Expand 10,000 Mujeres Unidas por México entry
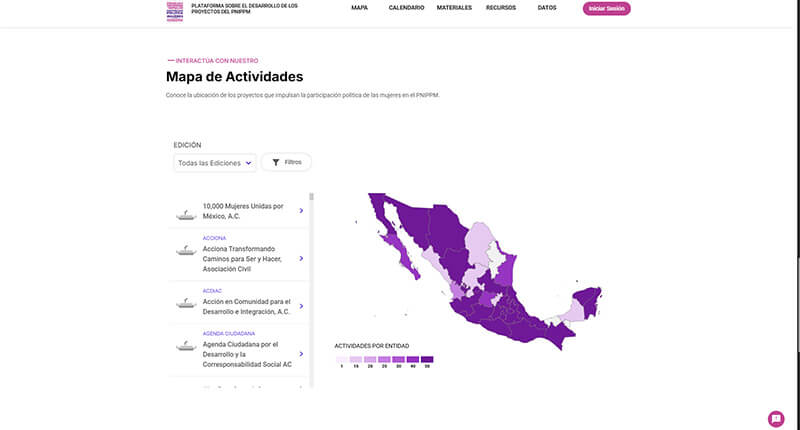Viewport: 800px width, 430px height. pyautogui.click(x=301, y=211)
